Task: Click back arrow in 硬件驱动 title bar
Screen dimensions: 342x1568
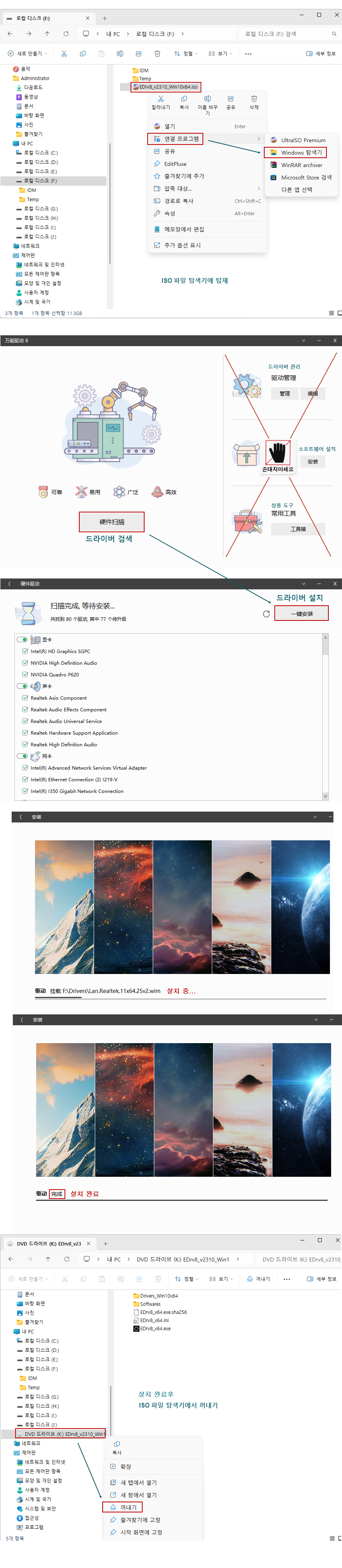Action: pyautogui.click(x=9, y=584)
